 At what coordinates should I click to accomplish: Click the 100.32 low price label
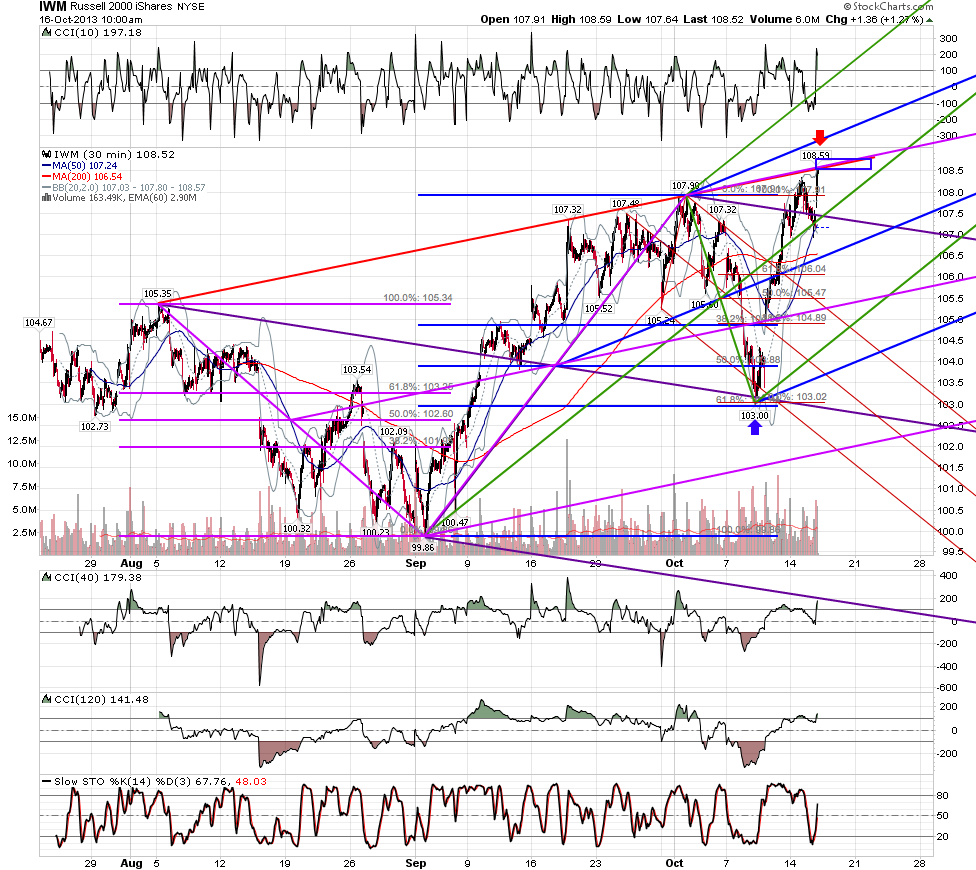click(x=296, y=528)
